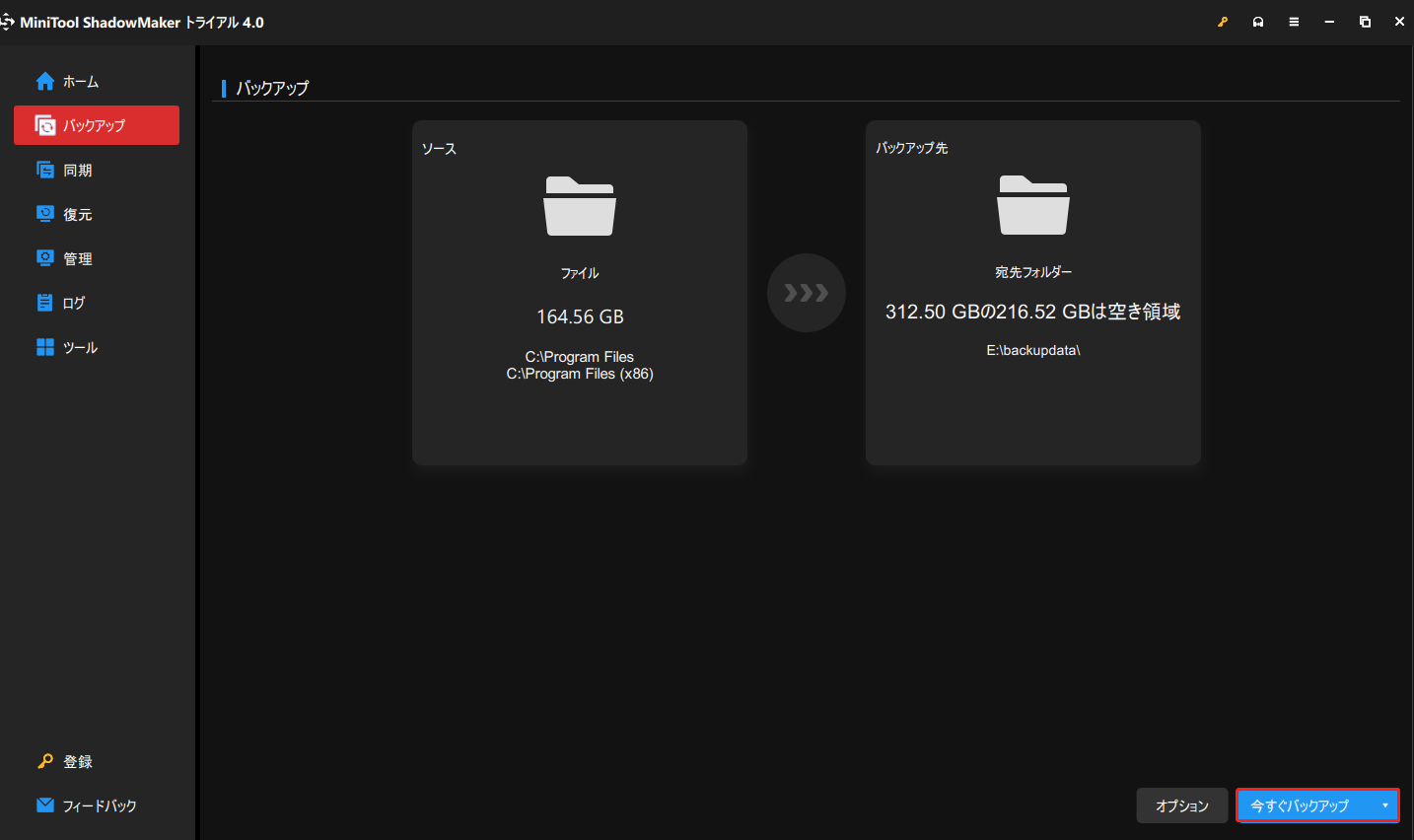Click the E:\backupdata\ destination path
Screen dimensions: 1414x840
pyautogui.click(x=1032, y=350)
